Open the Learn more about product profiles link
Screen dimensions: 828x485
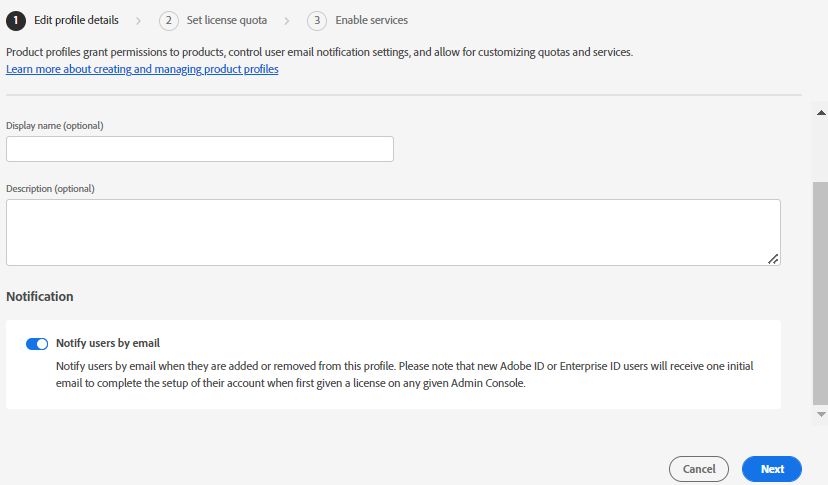coord(142,69)
